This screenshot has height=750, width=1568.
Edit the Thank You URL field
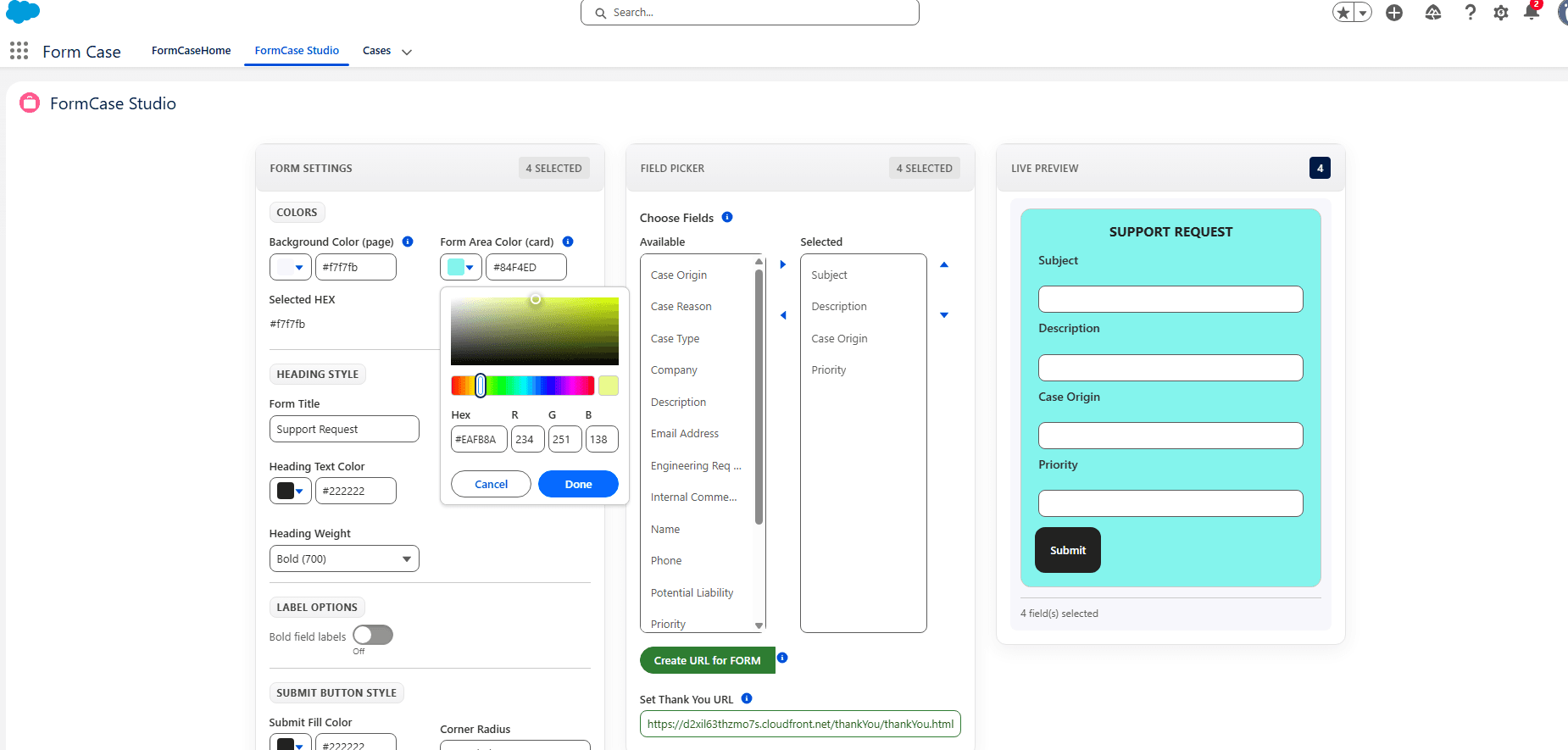click(x=800, y=724)
